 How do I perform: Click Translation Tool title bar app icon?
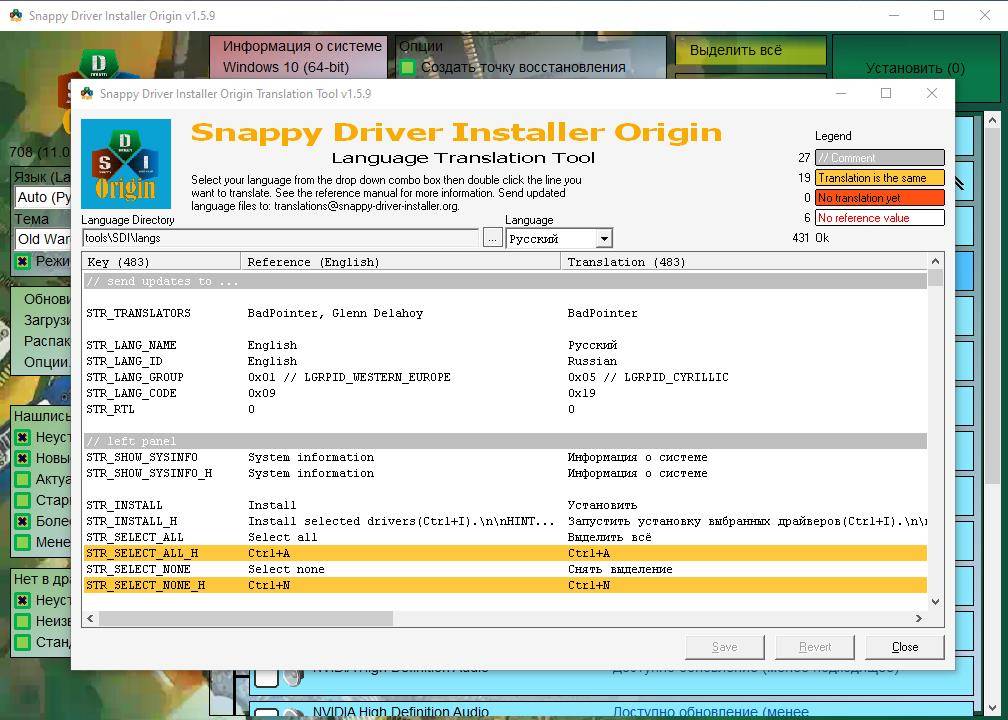87,94
